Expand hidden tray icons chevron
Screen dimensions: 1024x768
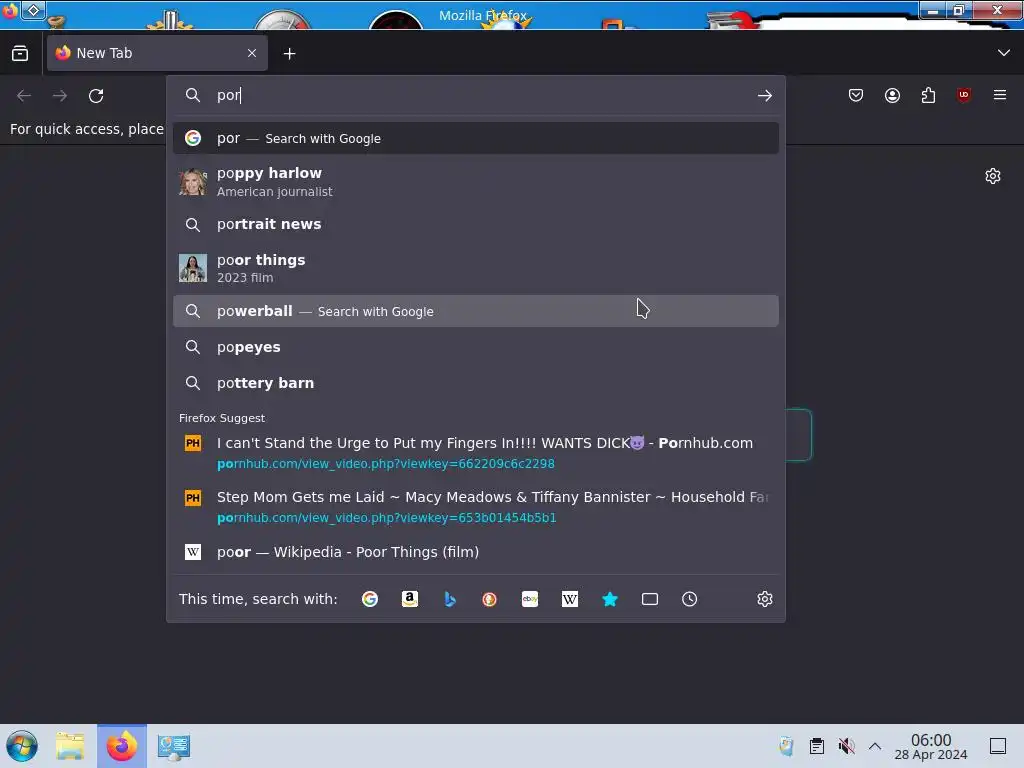[875, 746]
